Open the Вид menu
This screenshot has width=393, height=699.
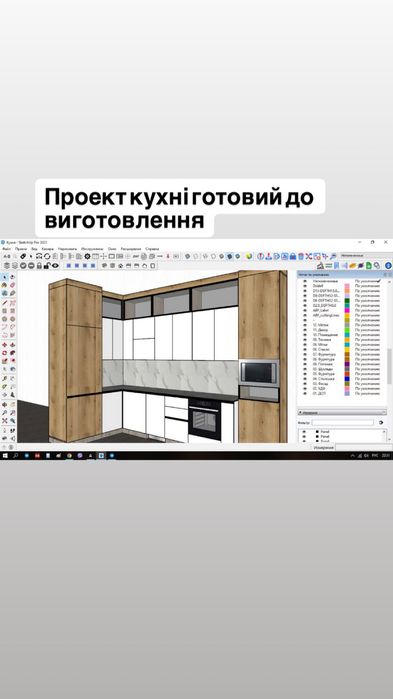click(34, 249)
